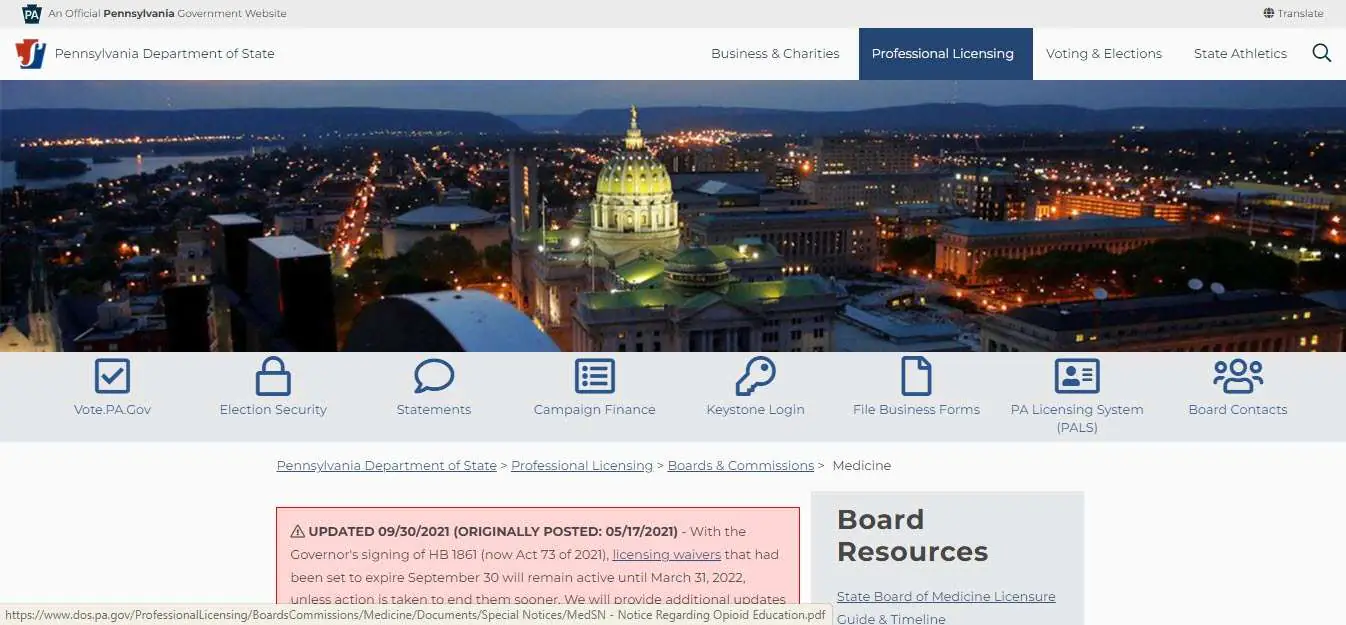This screenshot has width=1346, height=625.
Task: Select the Keystone Login key icon
Action: [x=755, y=375]
